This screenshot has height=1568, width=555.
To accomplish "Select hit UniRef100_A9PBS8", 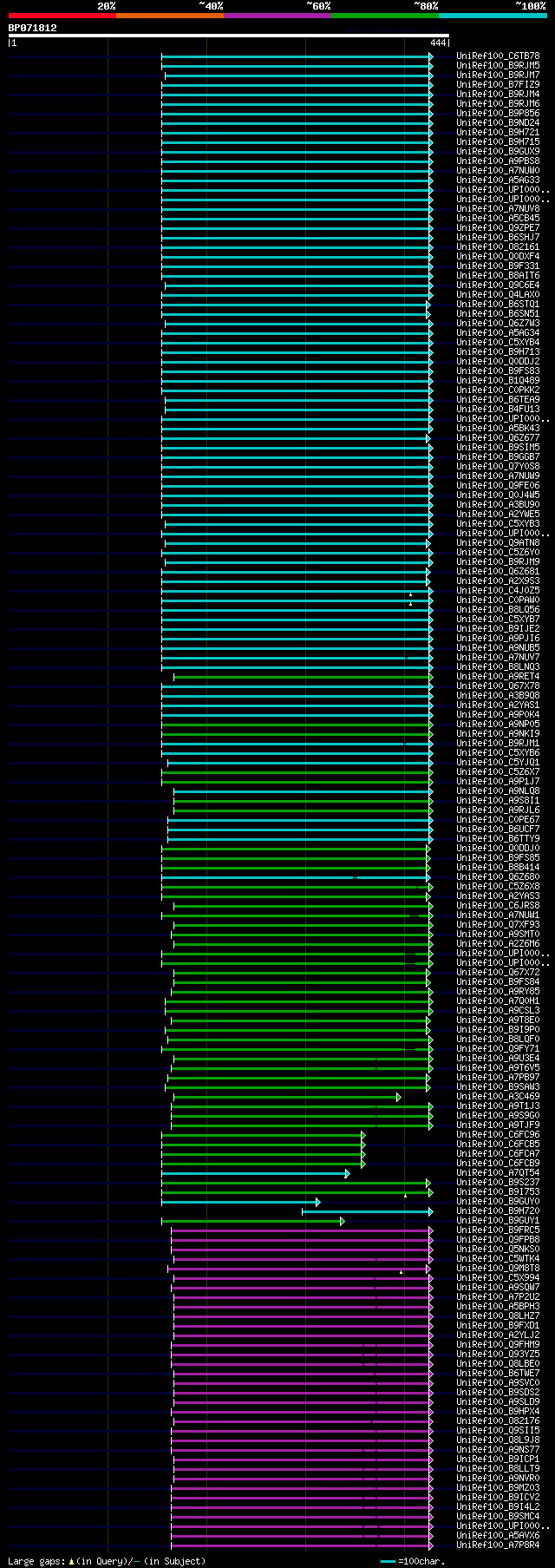I will (498, 161).
